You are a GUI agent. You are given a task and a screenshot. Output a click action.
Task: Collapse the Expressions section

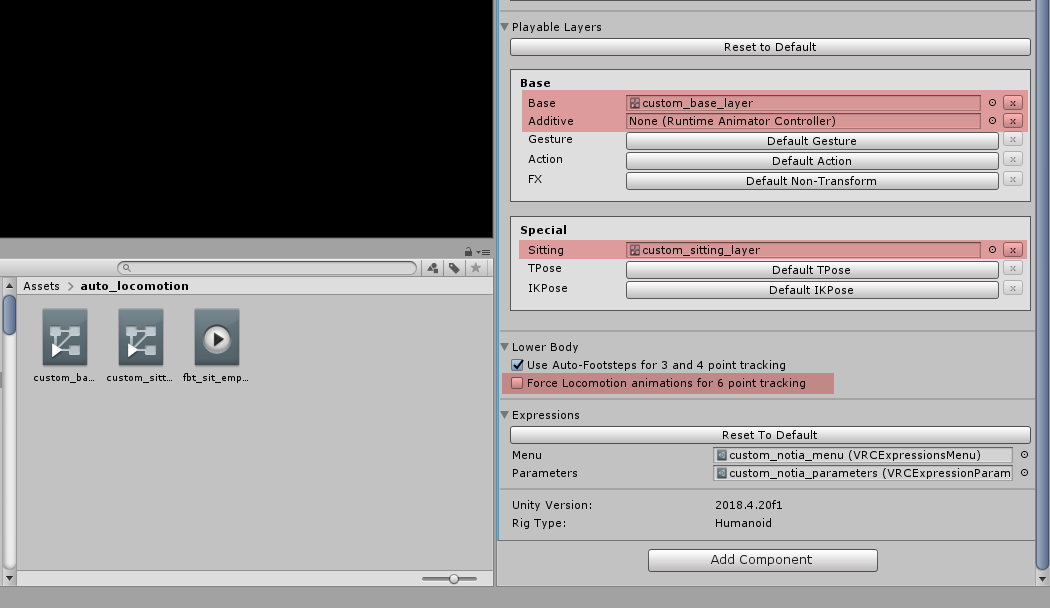click(505, 415)
